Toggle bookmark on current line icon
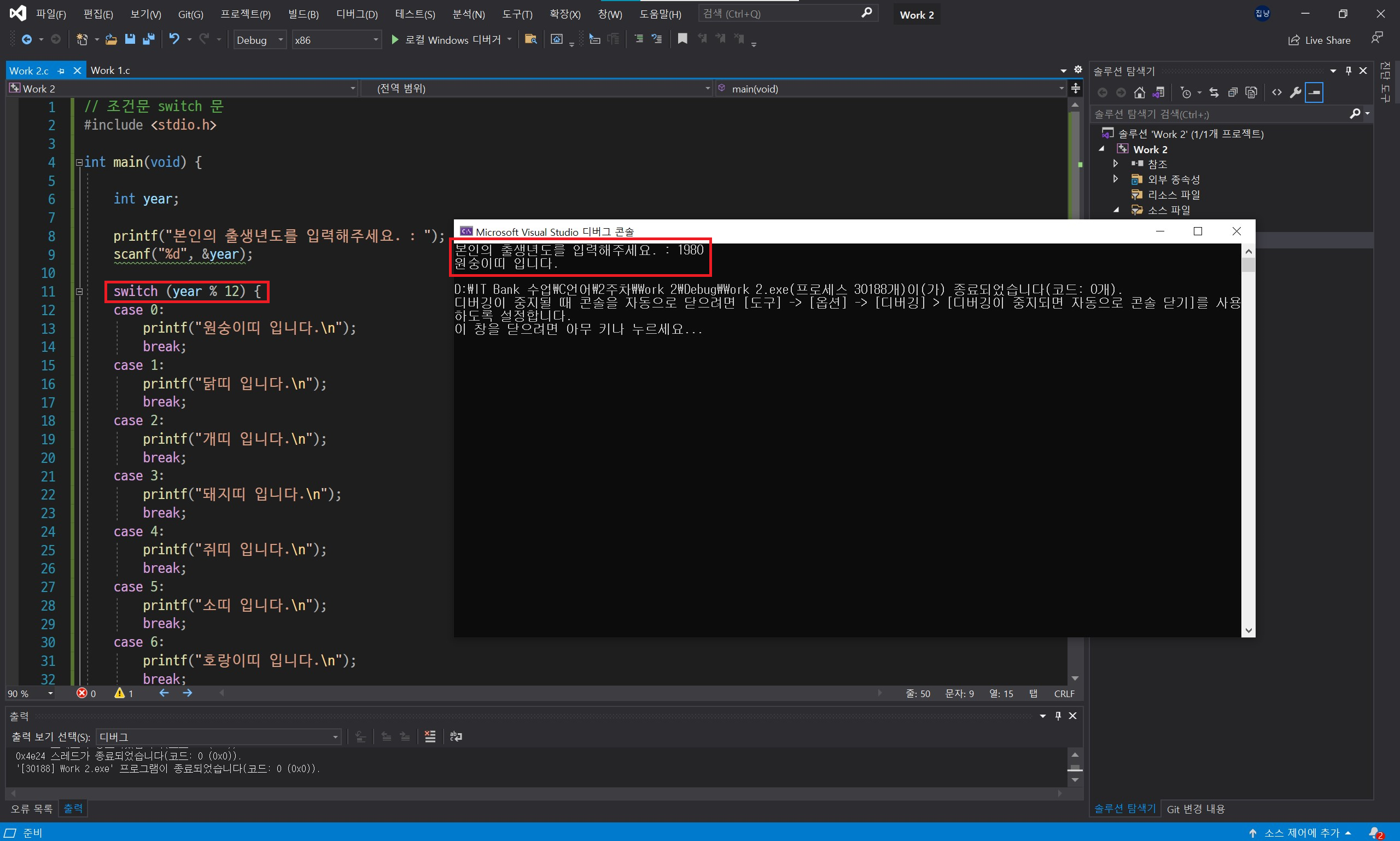1400x841 pixels. point(682,39)
